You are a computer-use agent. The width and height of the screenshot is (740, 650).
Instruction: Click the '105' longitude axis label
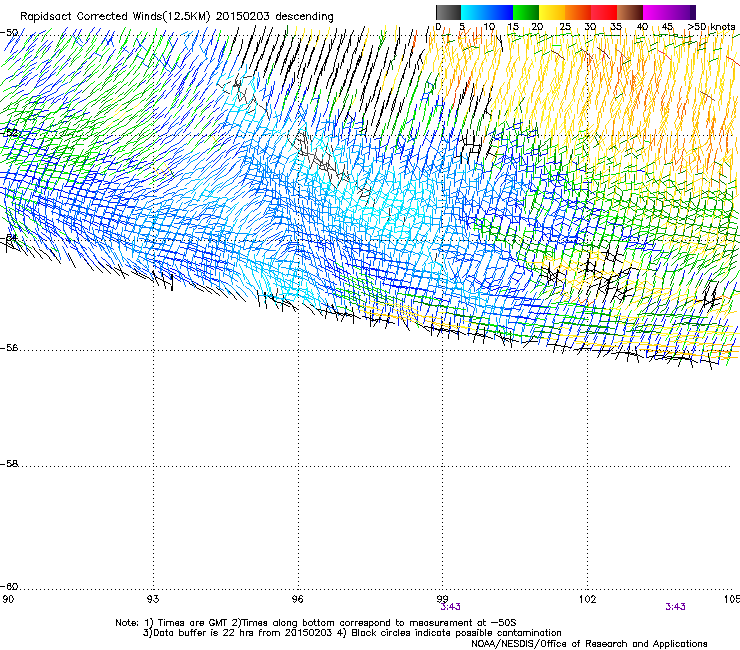(x=732, y=599)
